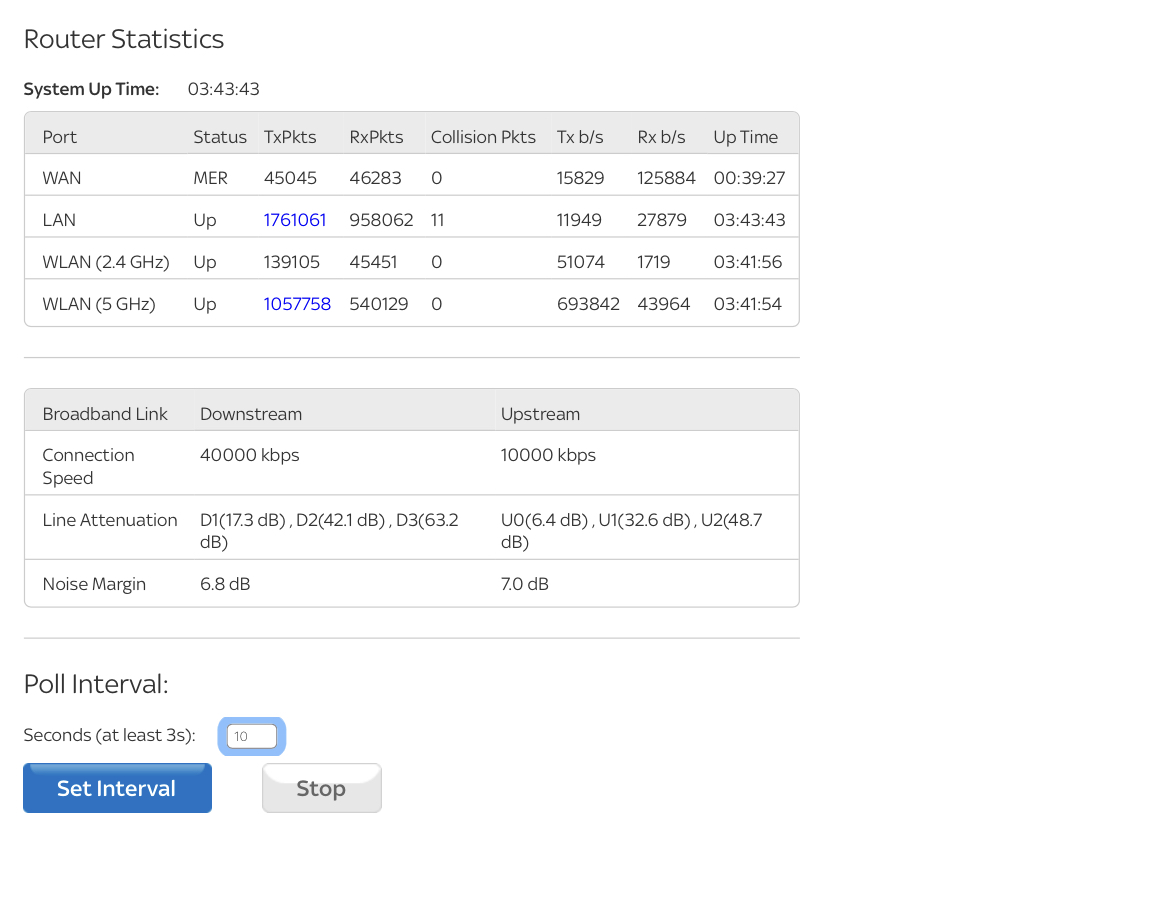Click the System Up Time value 03:43:43
The image size is (1170, 921).
[x=224, y=89]
